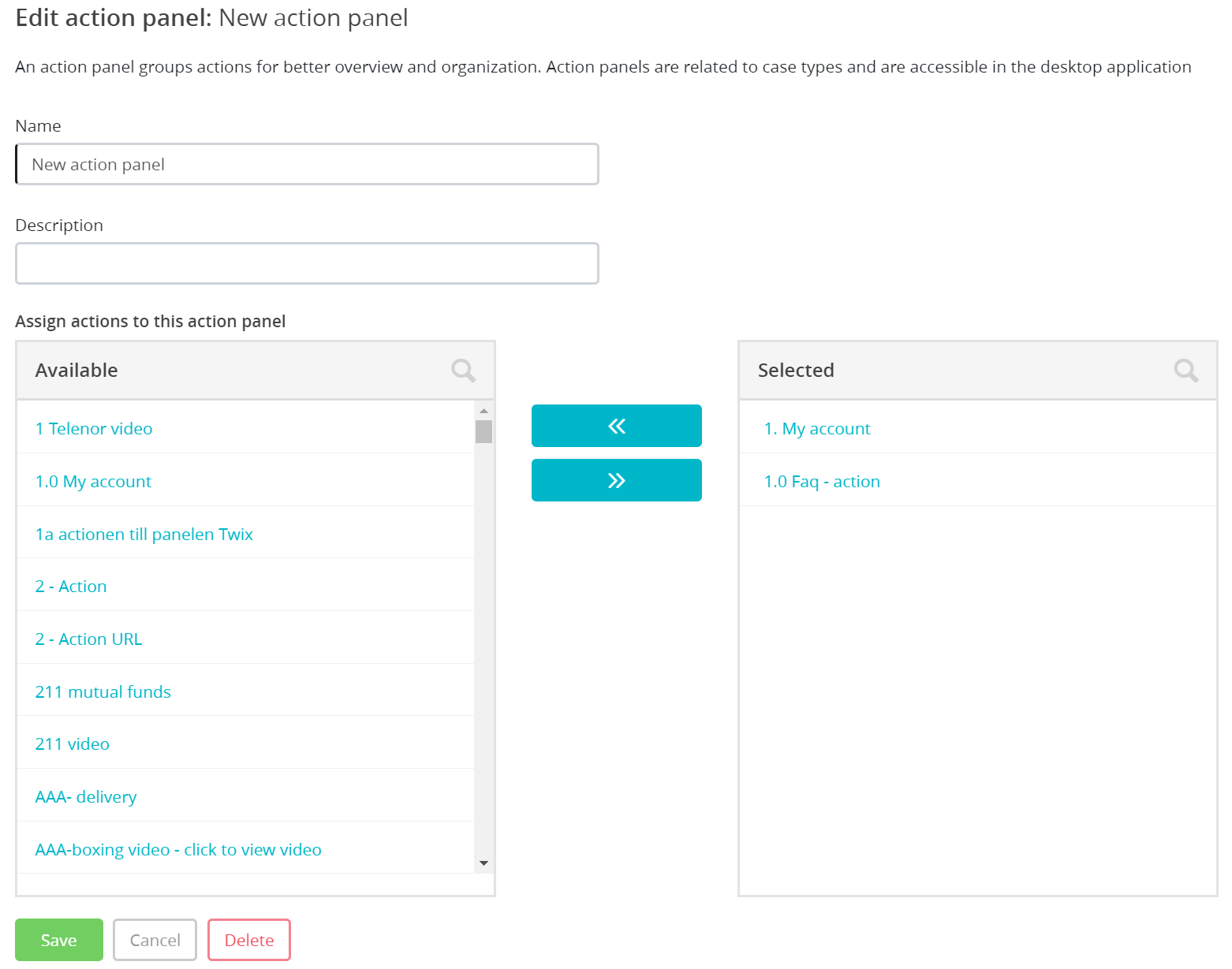Select '2 - Action URL' item
1232x969 pixels.
click(88, 639)
